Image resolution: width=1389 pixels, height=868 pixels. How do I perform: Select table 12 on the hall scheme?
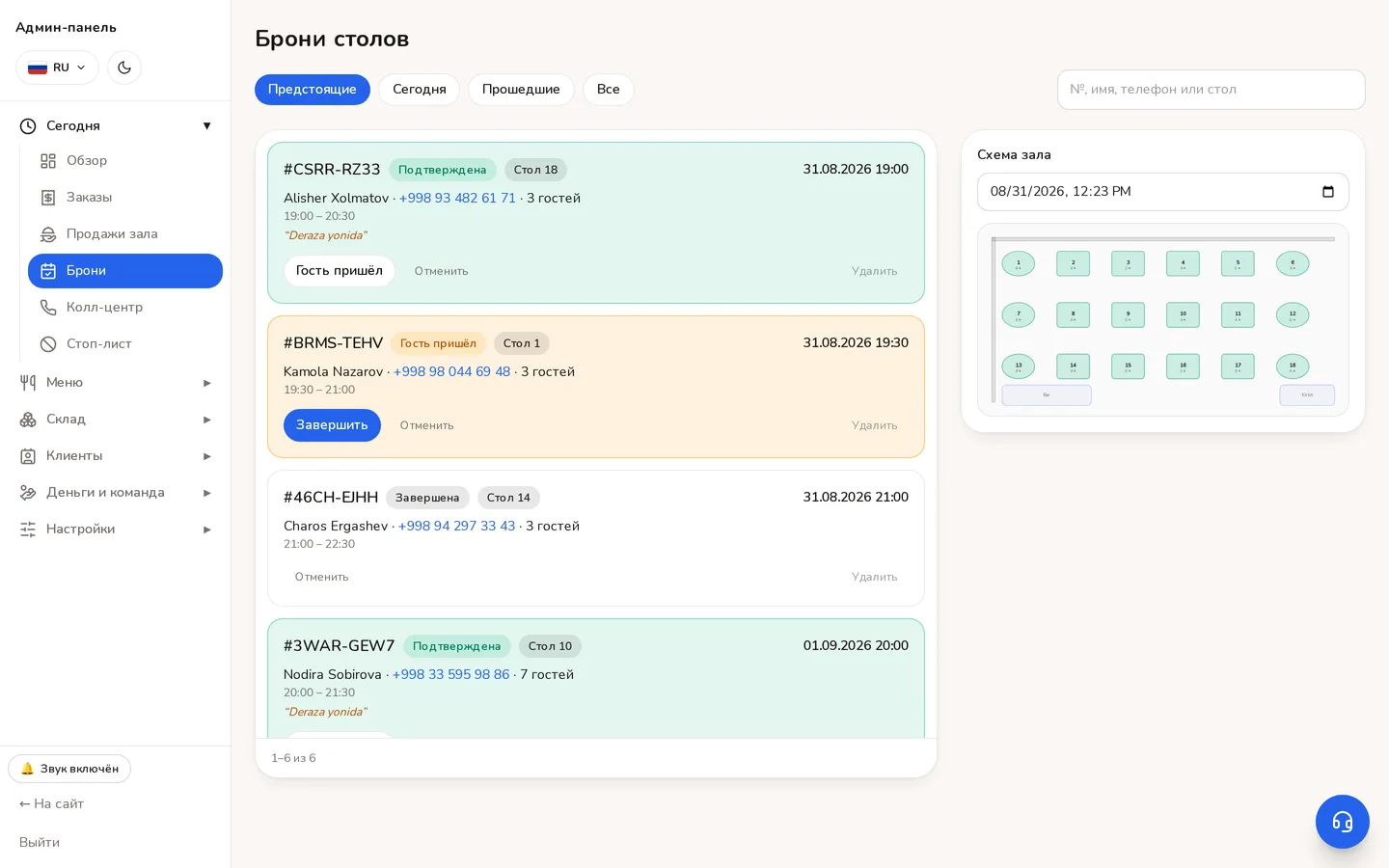click(1293, 315)
